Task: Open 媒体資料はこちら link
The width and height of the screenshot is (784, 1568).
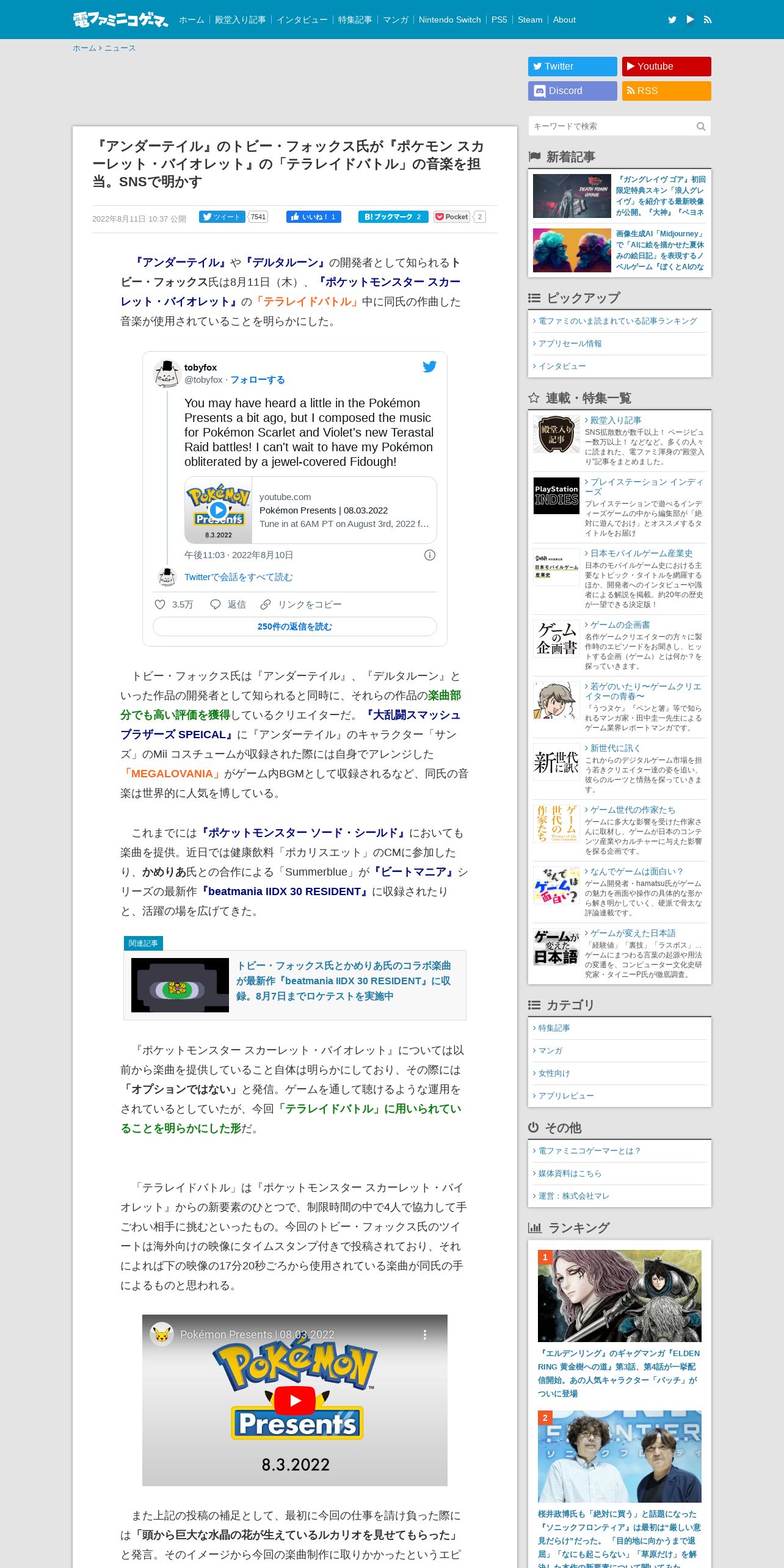Action: coord(570,1174)
